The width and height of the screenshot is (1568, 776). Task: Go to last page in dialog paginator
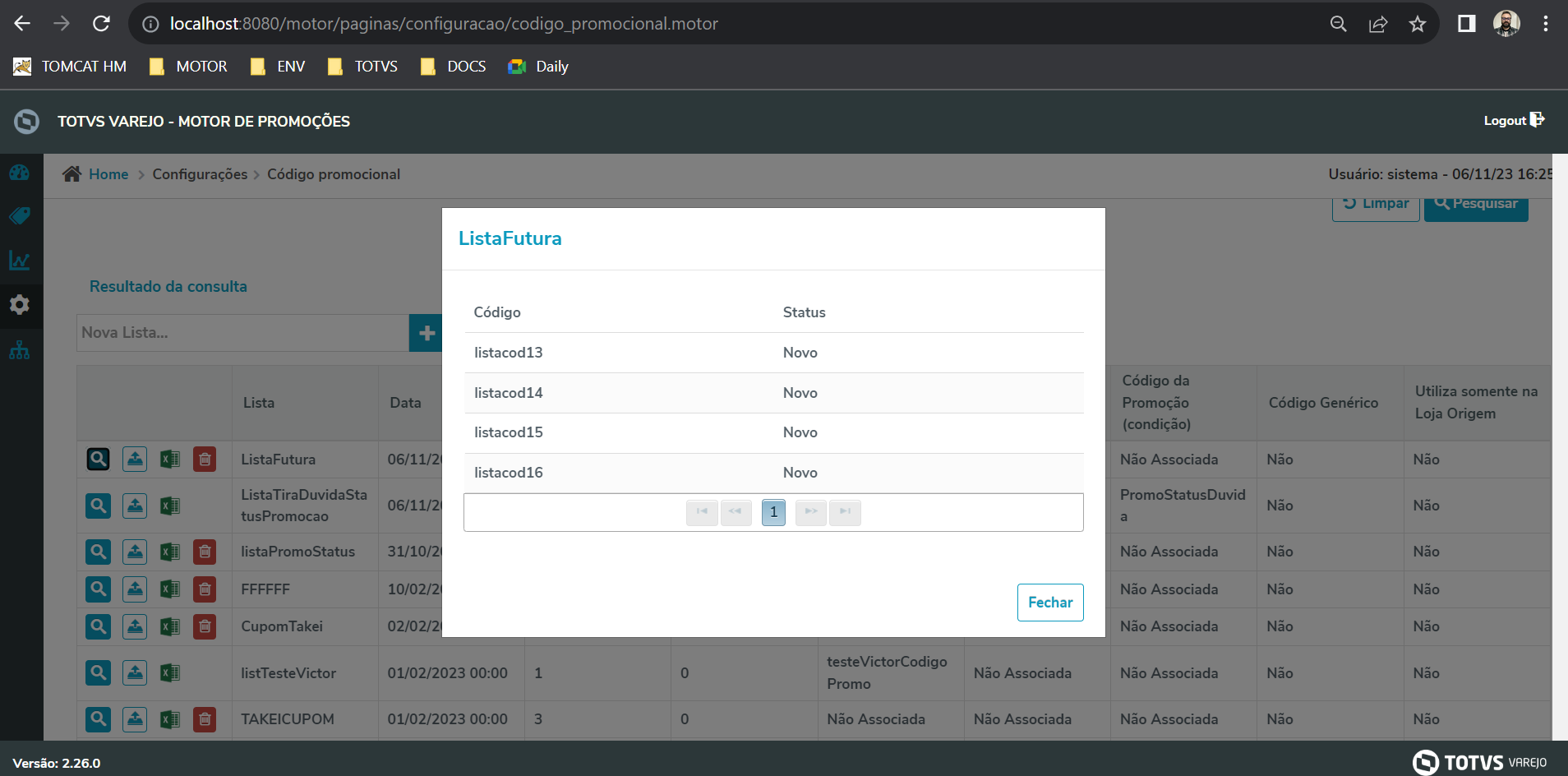(x=845, y=512)
